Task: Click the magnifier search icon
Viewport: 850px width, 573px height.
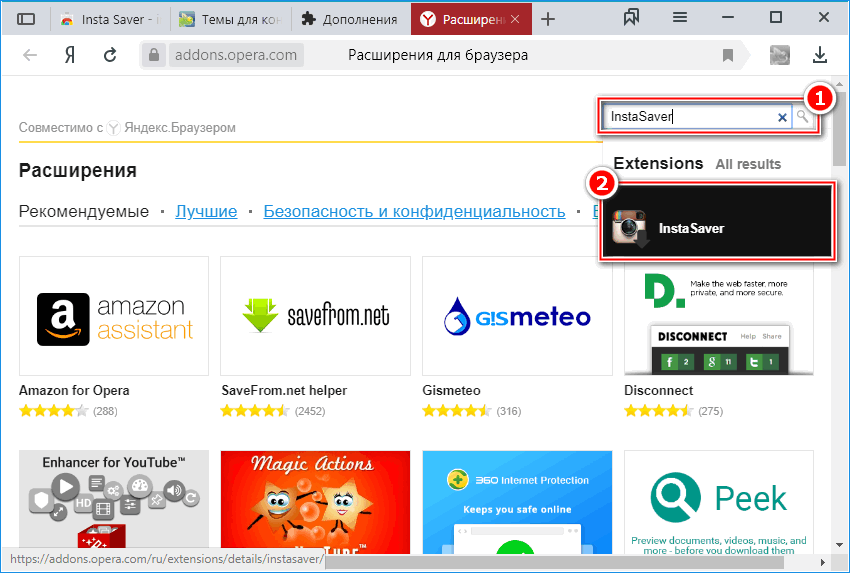Action: pyautogui.click(x=803, y=117)
